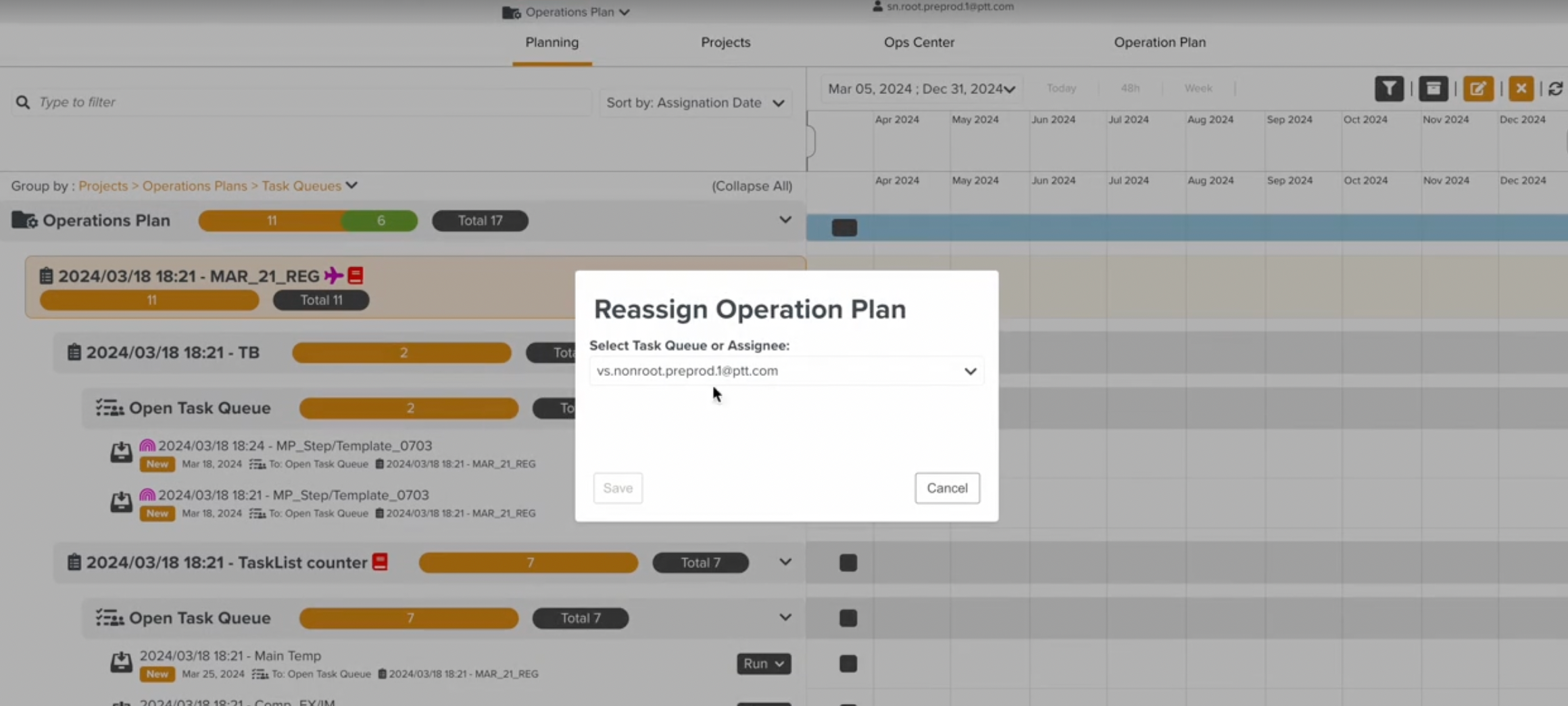Click the orange edit pencil icon
Image resolution: width=1568 pixels, height=706 pixels.
(1477, 89)
